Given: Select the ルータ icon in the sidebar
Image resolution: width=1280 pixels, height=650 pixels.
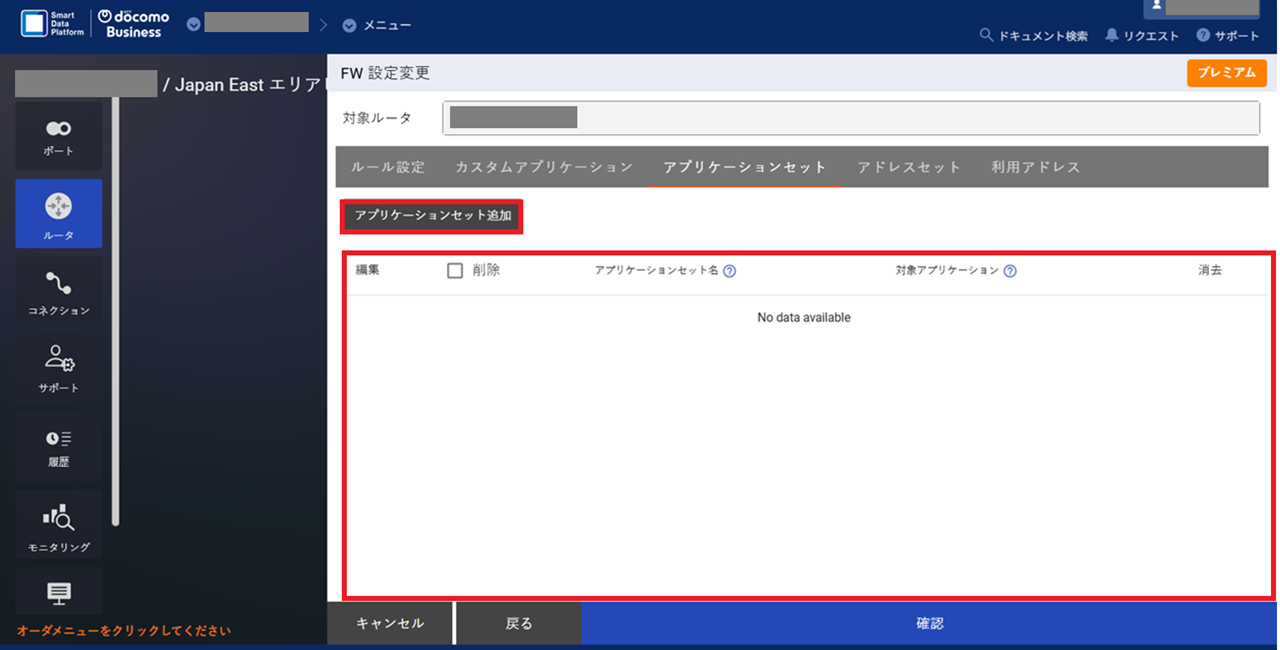Looking at the screenshot, I should [59, 205].
